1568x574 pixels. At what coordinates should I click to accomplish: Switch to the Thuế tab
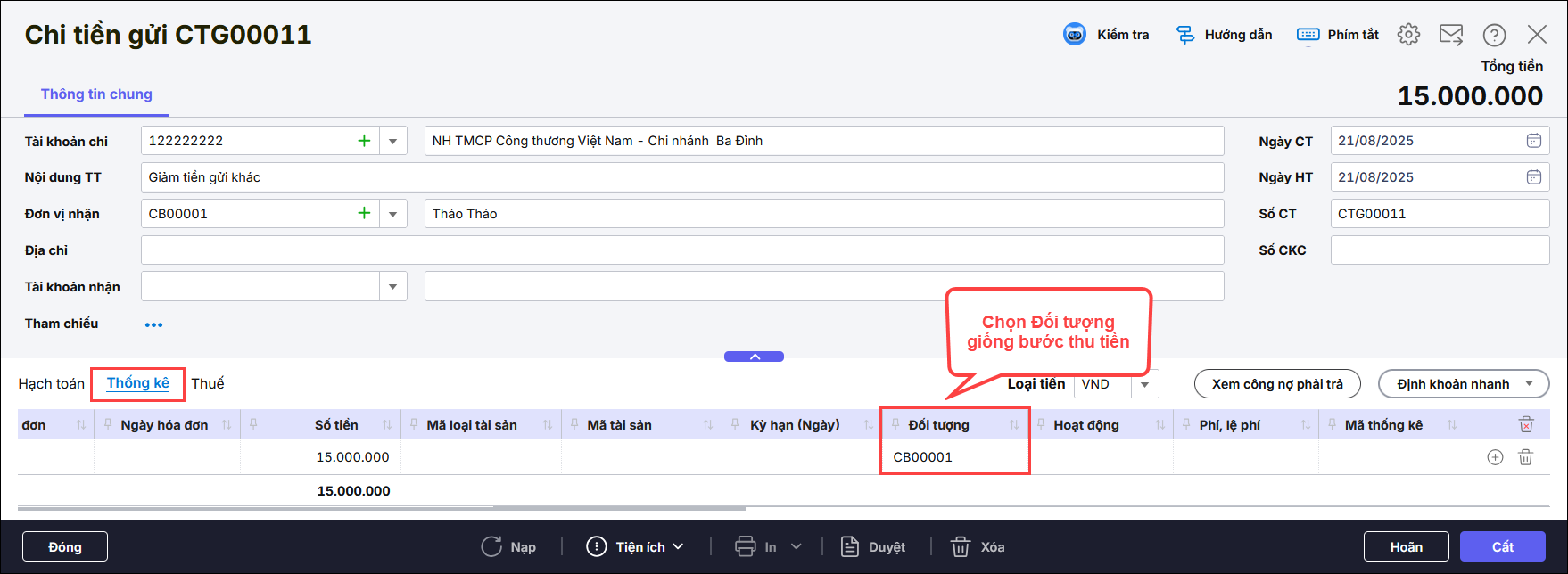208,384
